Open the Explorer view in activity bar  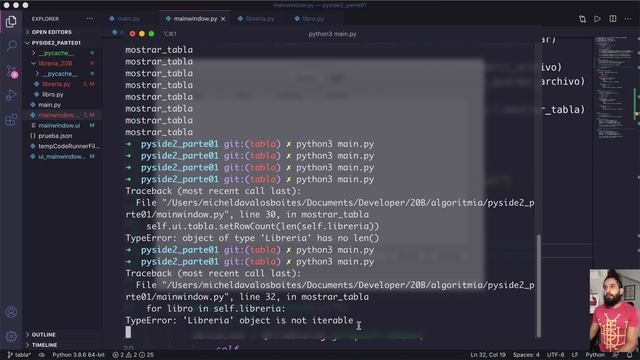(x=11, y=22)
